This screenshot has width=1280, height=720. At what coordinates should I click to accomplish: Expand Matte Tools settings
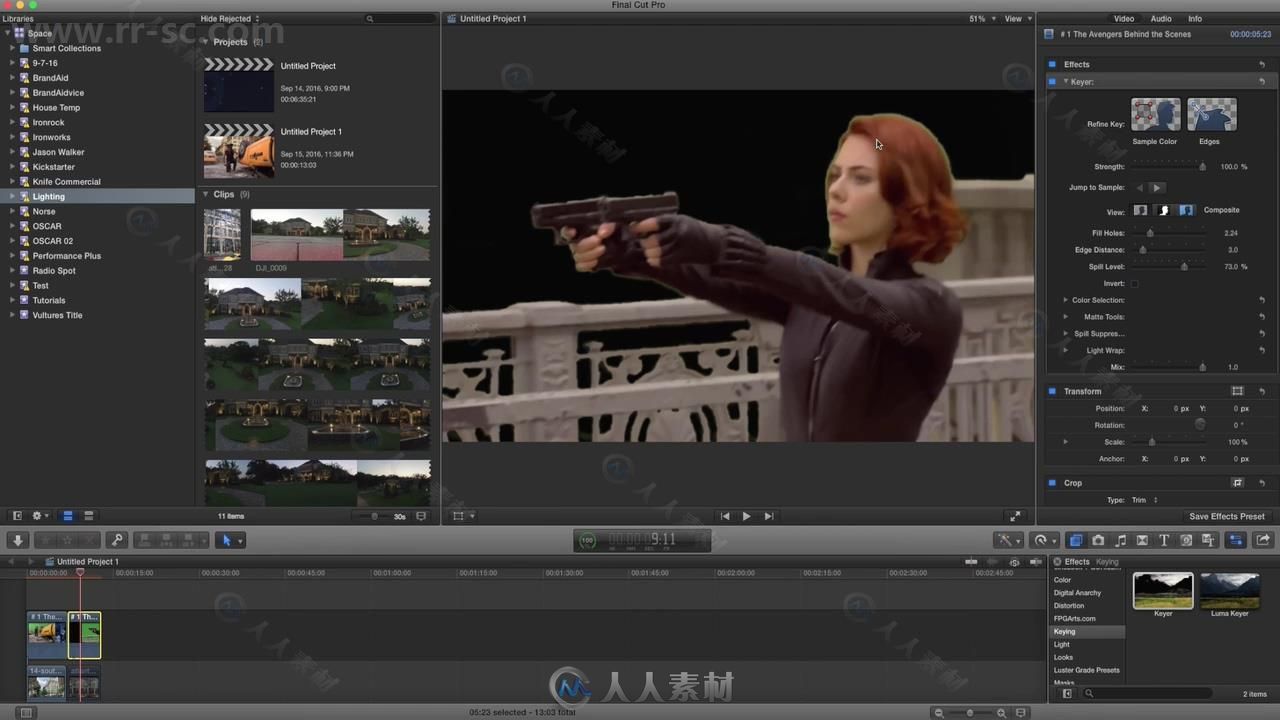pyautogui.click(x=1065, y=317)
